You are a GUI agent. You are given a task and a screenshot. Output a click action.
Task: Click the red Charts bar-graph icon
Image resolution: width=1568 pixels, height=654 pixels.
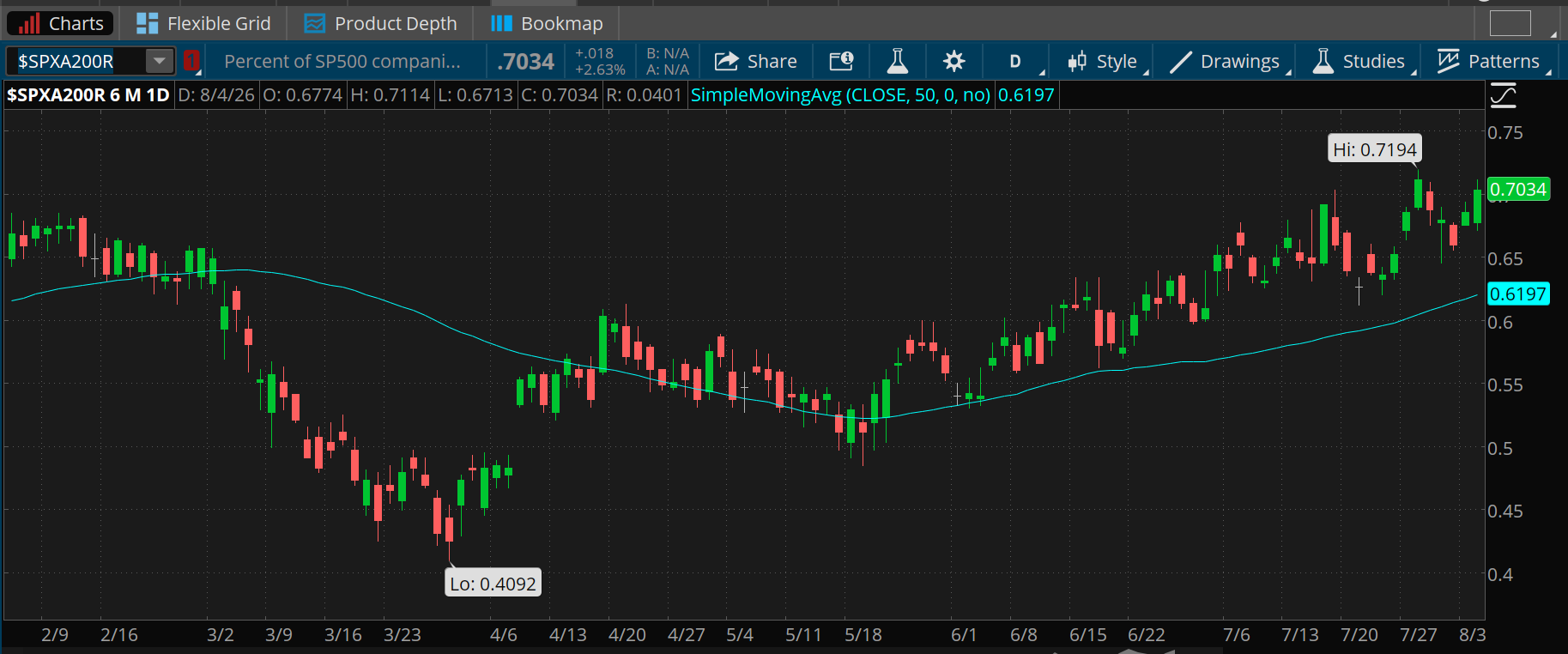click(28, 23)
